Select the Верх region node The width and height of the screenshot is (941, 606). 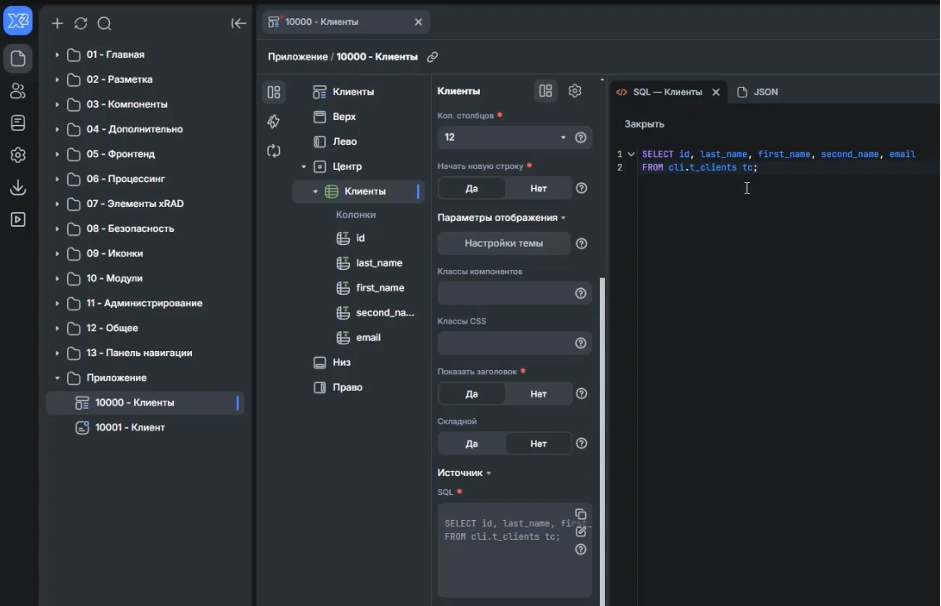coord(344,117)
